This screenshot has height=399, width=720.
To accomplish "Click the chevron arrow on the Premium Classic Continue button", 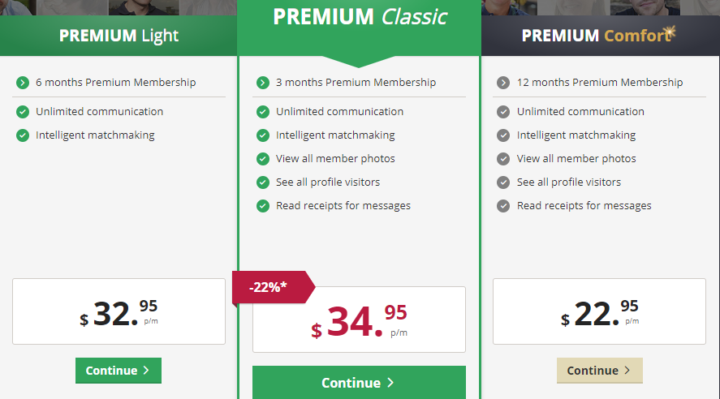I will (390, 382).
